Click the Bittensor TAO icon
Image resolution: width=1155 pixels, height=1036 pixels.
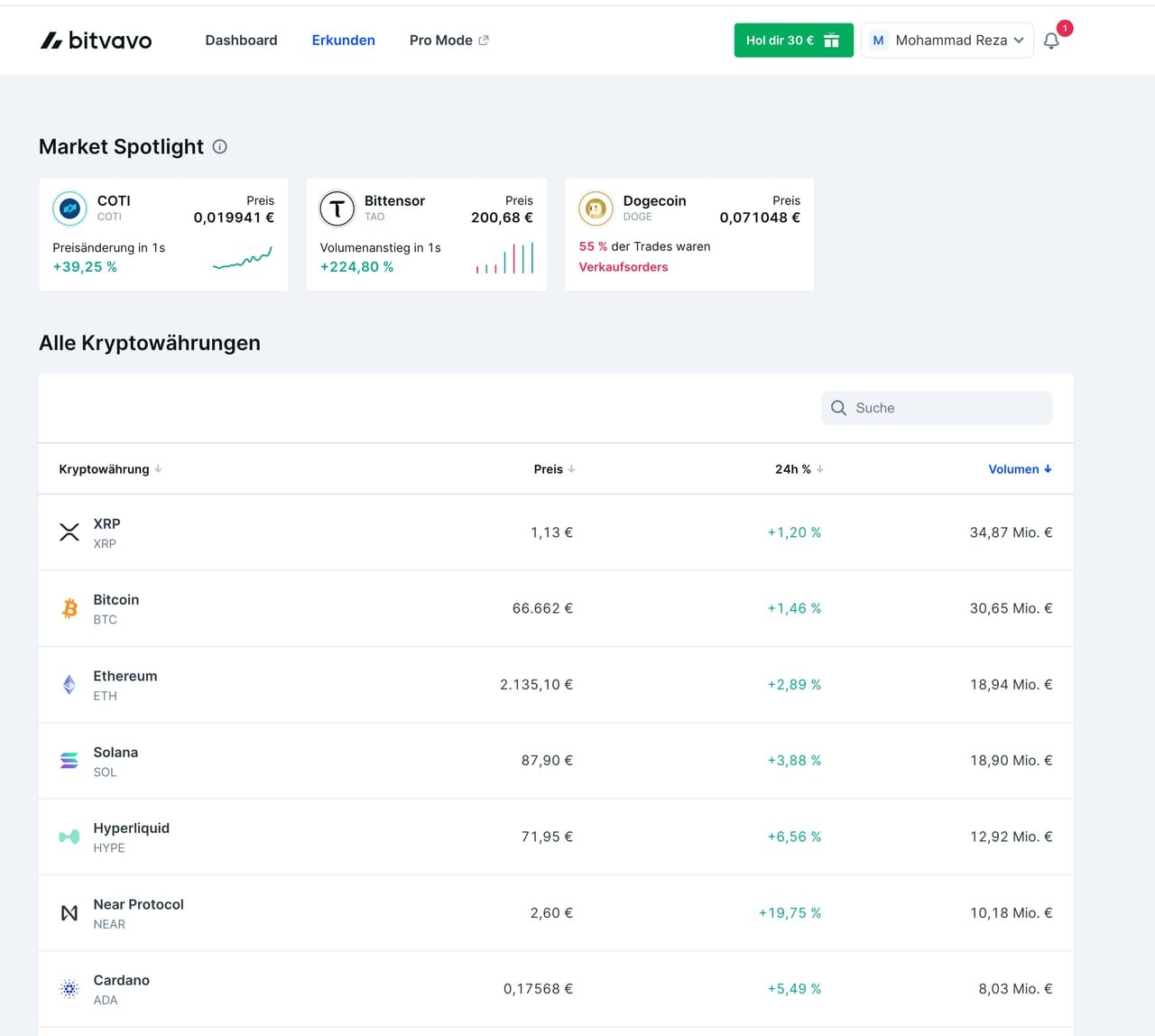coord(337,208)
